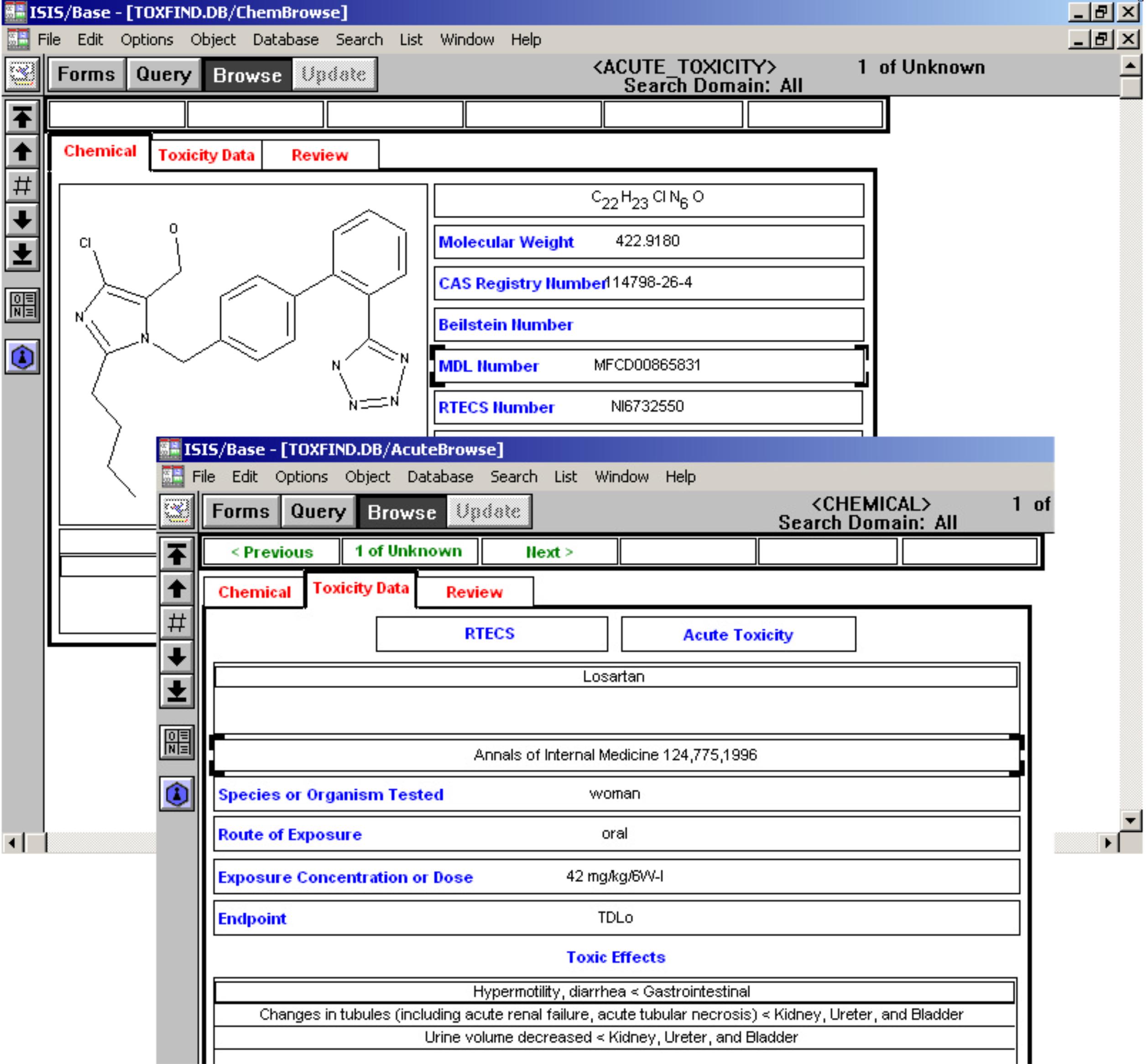Click the blue info icon in AcuteBrowse sidebar
This screenshot has height=1064, width=1148.
176,794
